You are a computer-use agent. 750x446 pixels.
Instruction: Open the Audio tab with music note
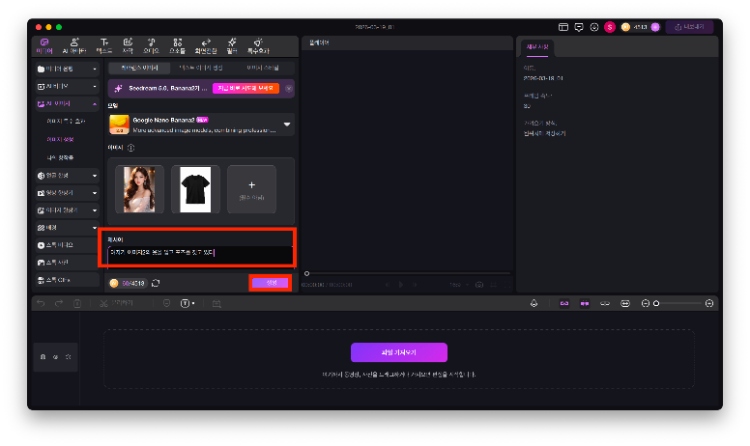pos(152,45)
